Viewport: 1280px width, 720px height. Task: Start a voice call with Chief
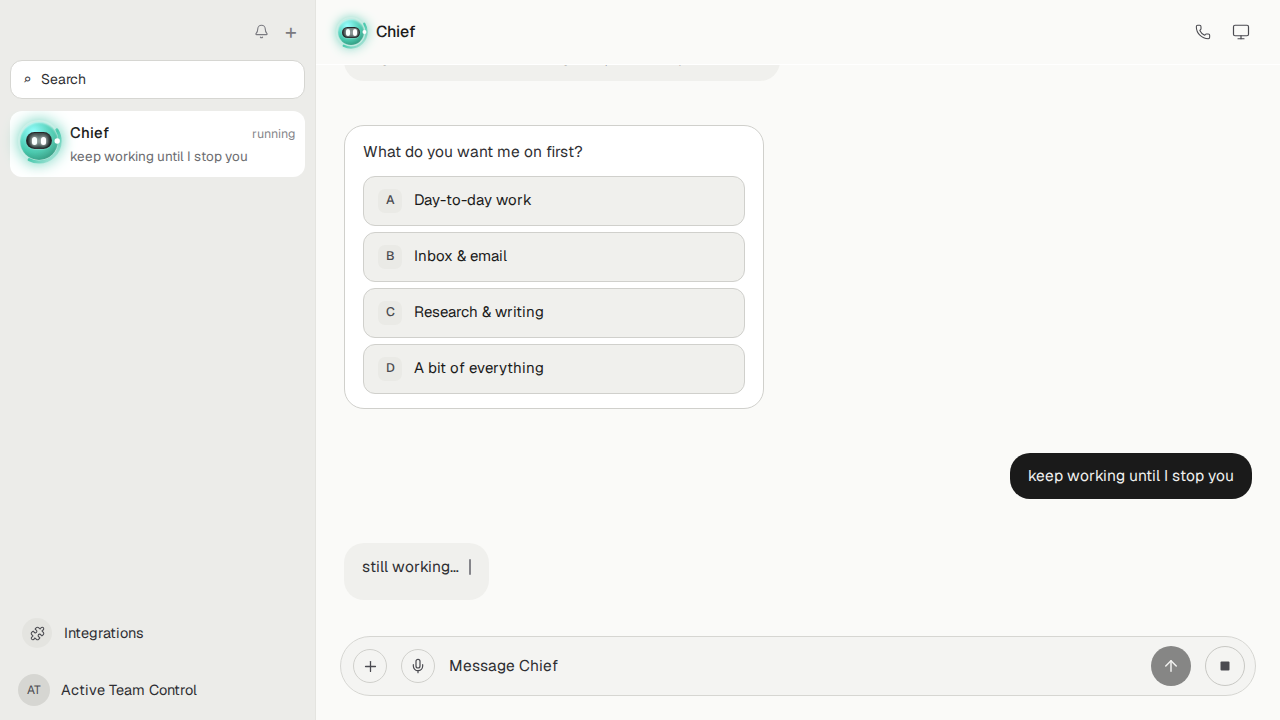(x=1203, y=32)
